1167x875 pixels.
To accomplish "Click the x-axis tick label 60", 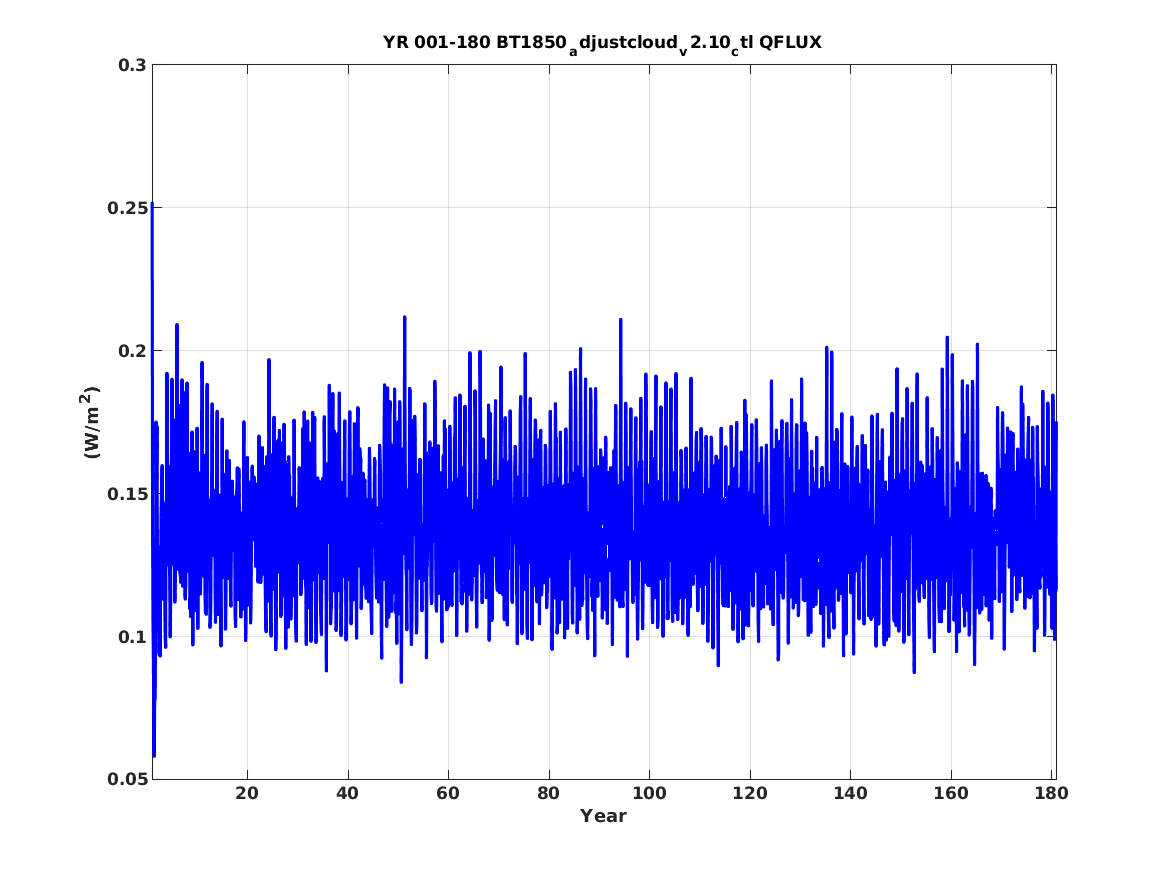I will point(448,794).
